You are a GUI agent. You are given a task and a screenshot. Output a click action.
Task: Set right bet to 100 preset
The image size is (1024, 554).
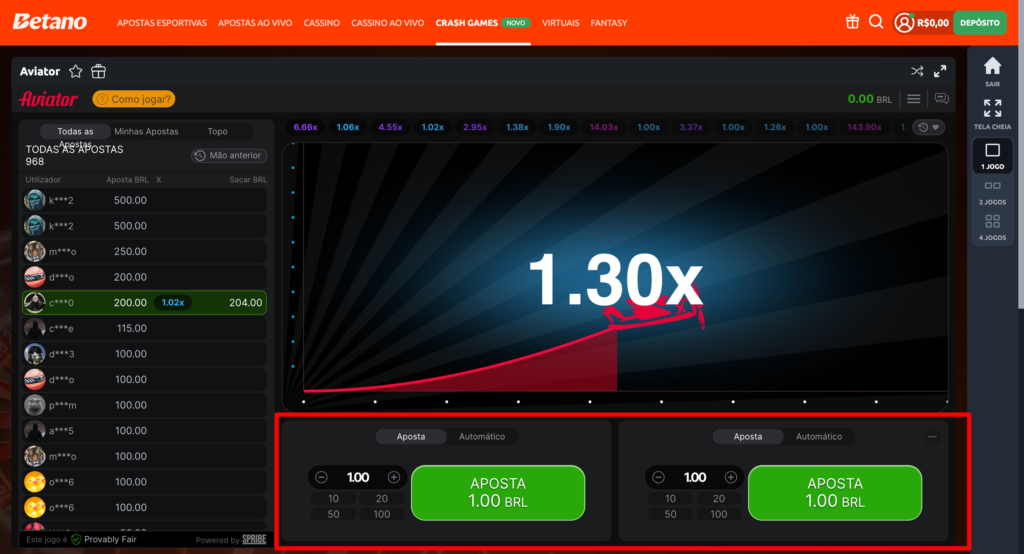click(718, 514)
